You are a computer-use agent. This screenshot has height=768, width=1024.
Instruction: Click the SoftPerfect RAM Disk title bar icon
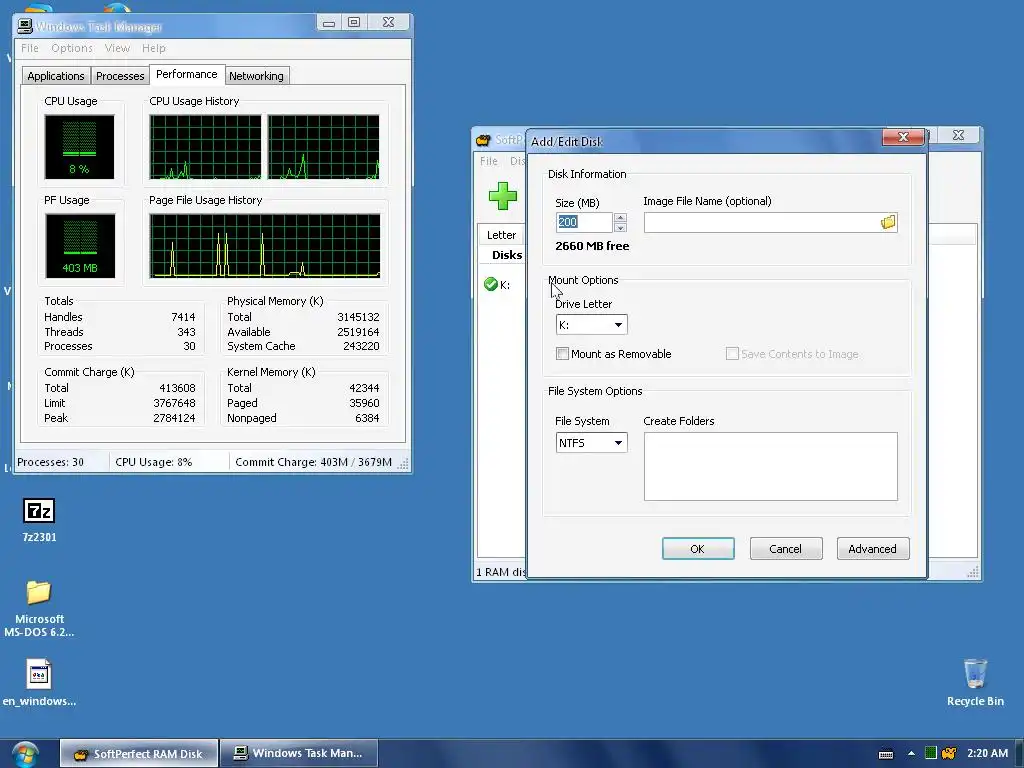tap(483, 140)
